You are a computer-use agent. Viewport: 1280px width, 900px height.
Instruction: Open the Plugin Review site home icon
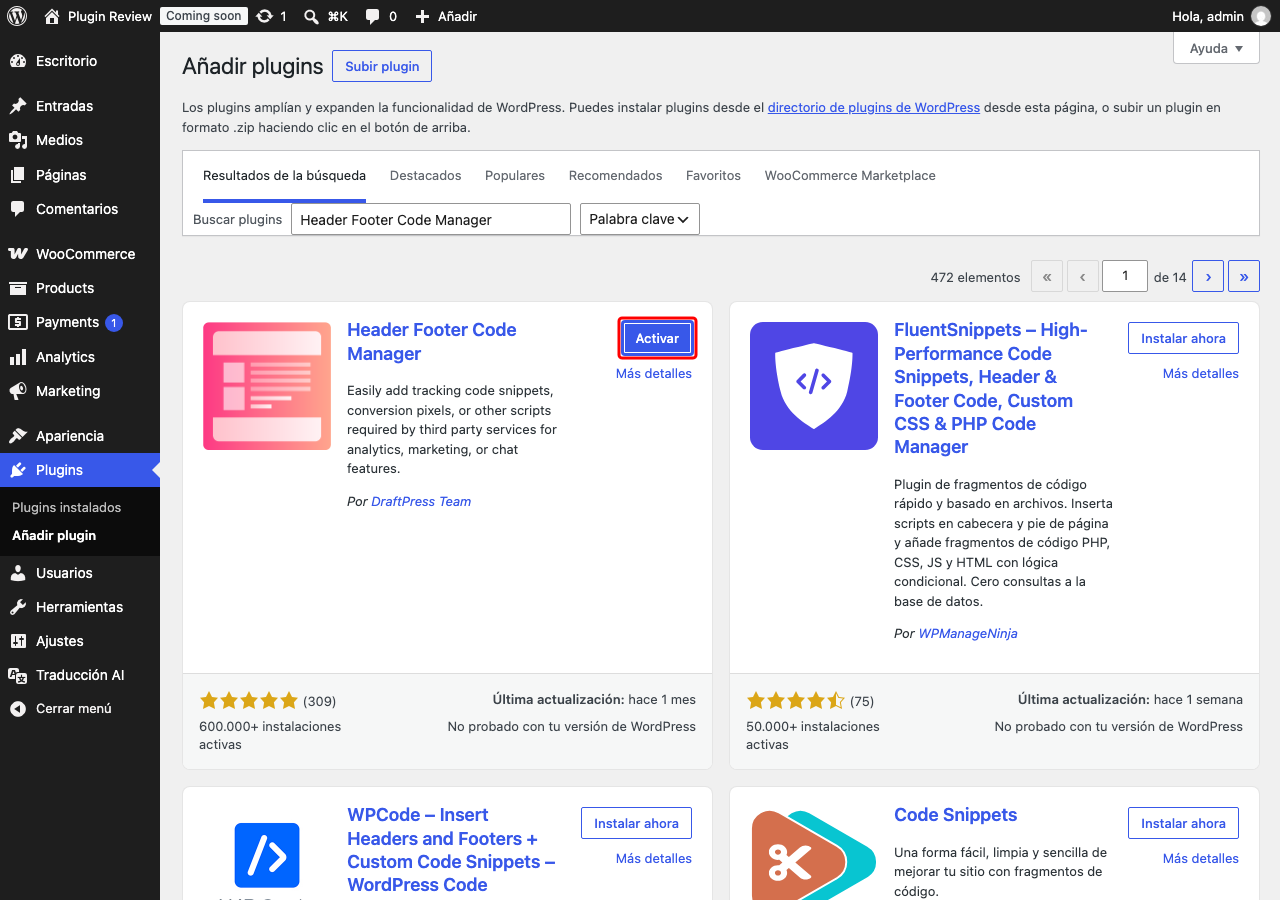coord(52,16)
